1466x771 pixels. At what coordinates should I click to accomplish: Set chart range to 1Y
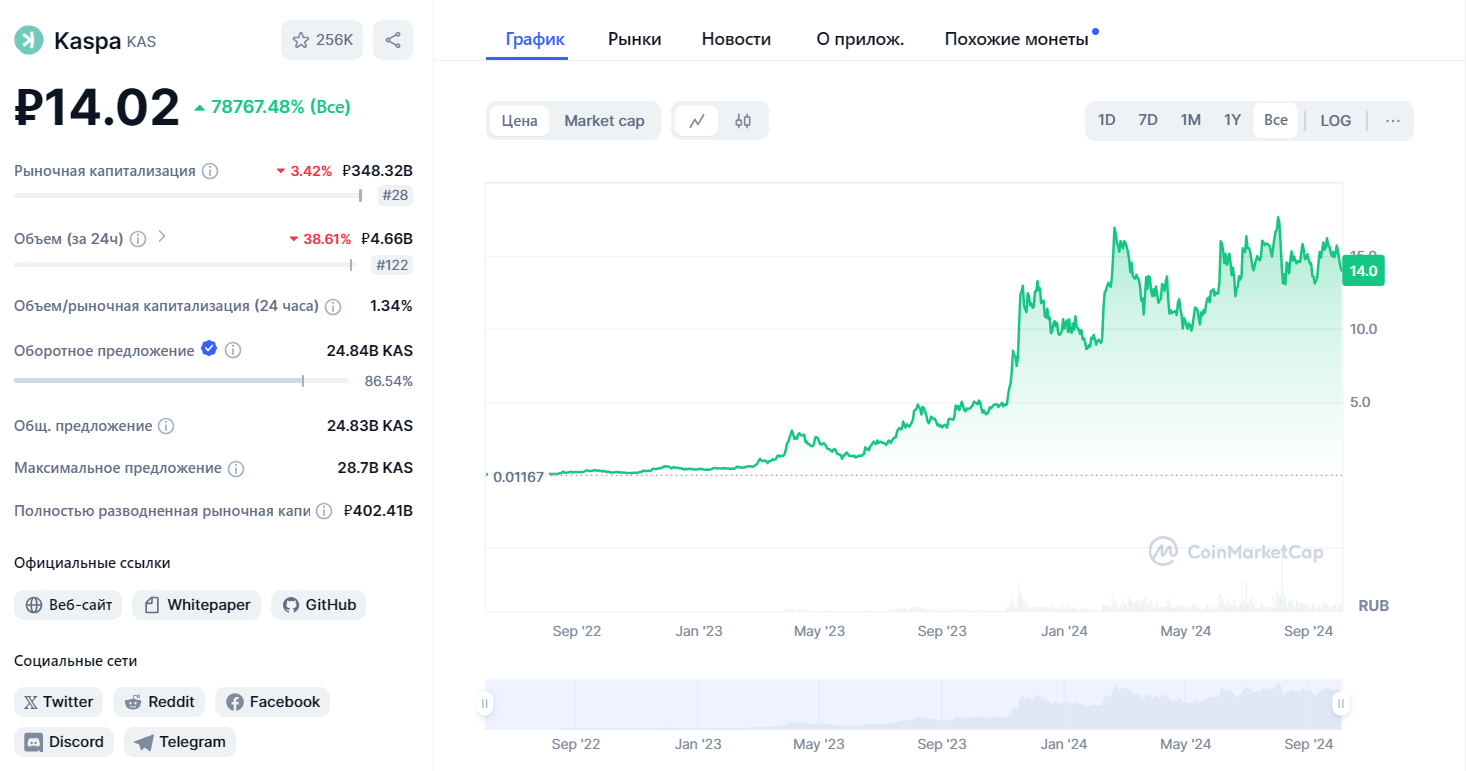click(1232, 120)
